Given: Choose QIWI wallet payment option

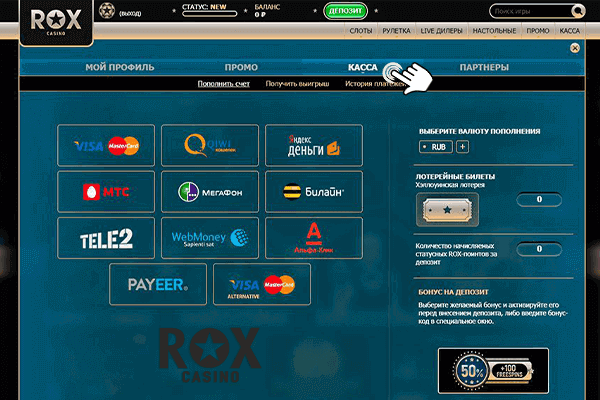Looking at the screenshot, I should (209, 145).
